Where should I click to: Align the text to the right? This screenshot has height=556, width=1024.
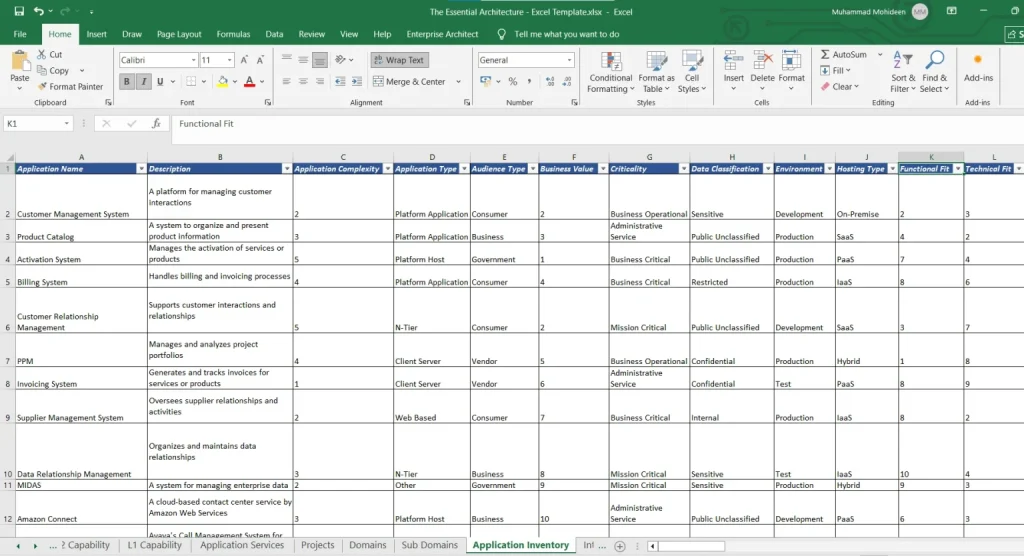tap(319, 82)
